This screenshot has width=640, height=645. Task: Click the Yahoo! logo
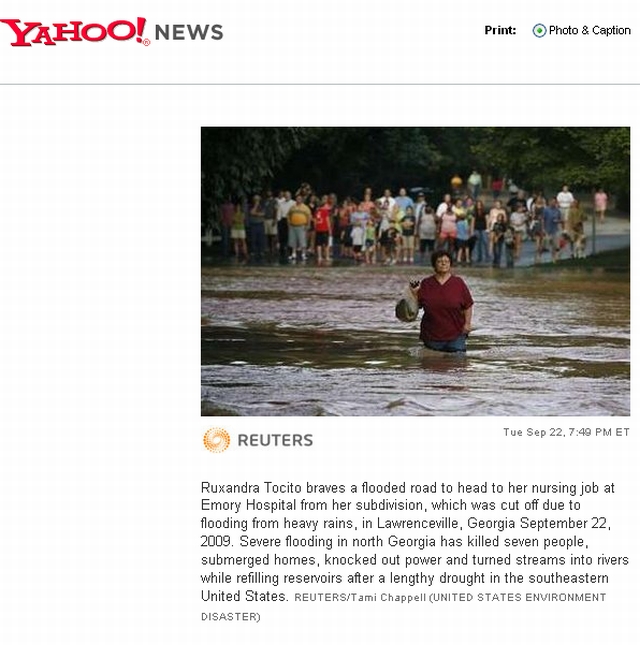click(x=75, y=32)
